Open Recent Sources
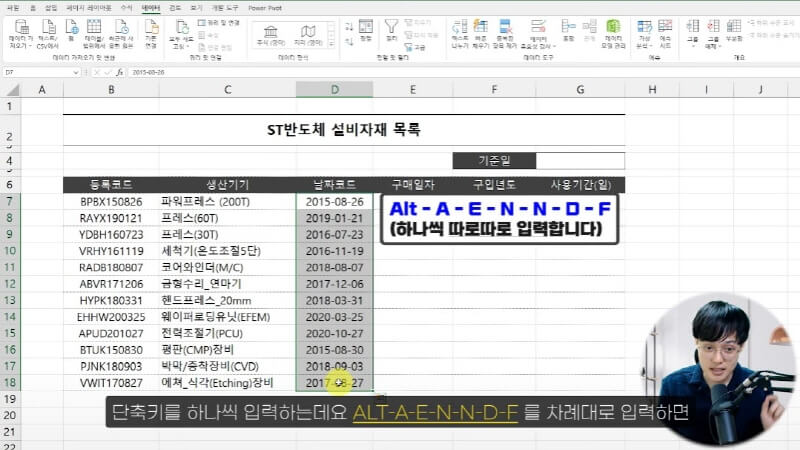Viewport: 800px width, 450px height. 121,34
